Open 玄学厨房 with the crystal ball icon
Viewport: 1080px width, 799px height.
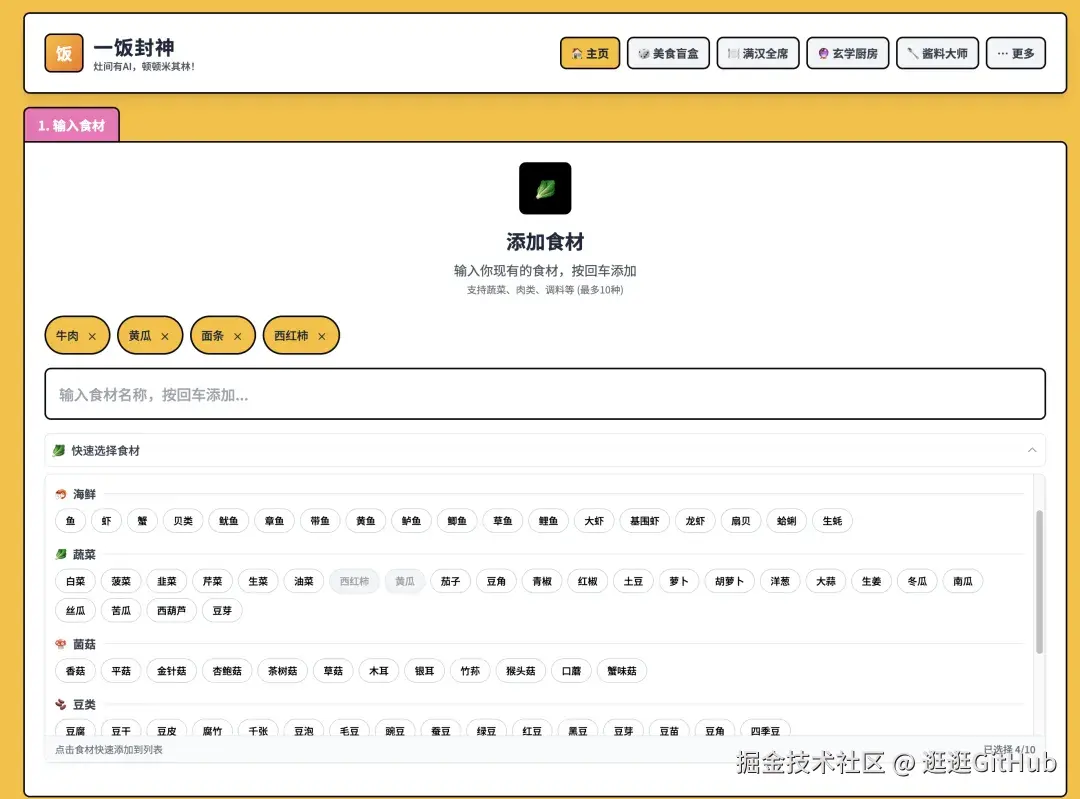click(847, 53)
